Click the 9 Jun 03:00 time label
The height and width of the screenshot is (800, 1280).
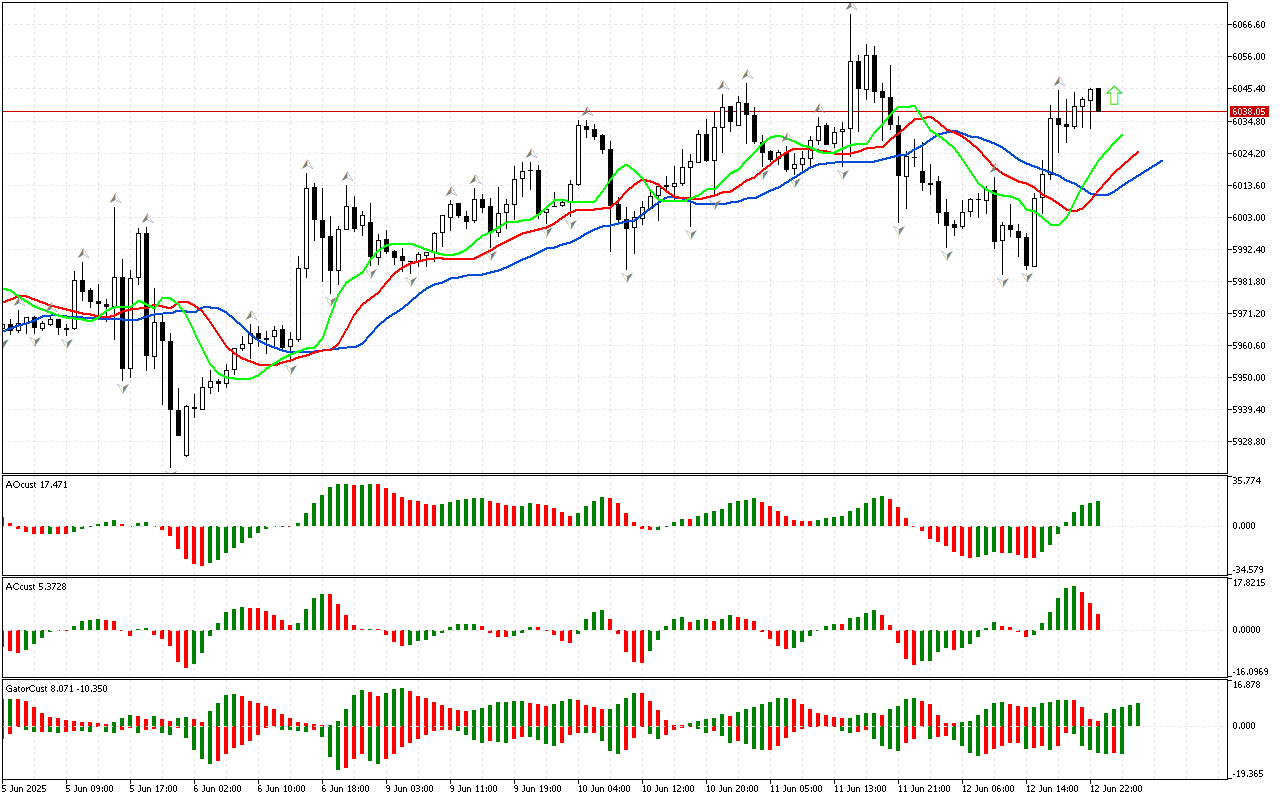408,788
